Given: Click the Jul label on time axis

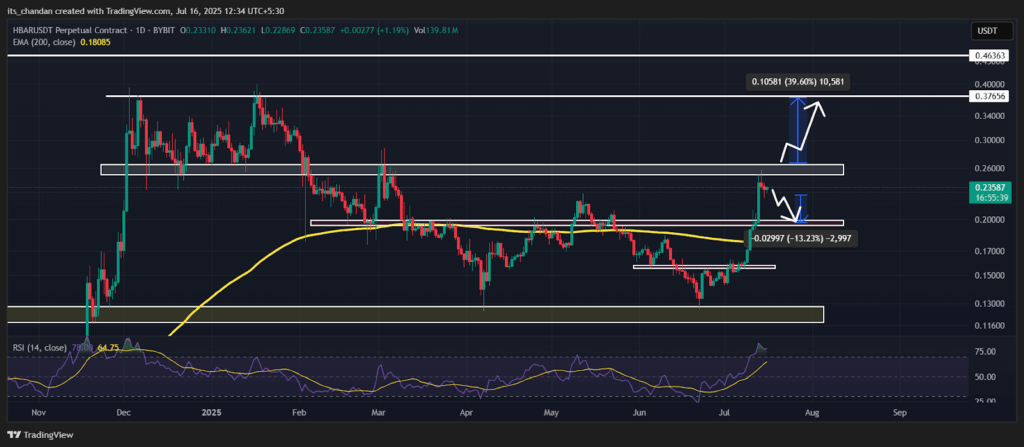Looking at the screenshot, I should point(725,414).
